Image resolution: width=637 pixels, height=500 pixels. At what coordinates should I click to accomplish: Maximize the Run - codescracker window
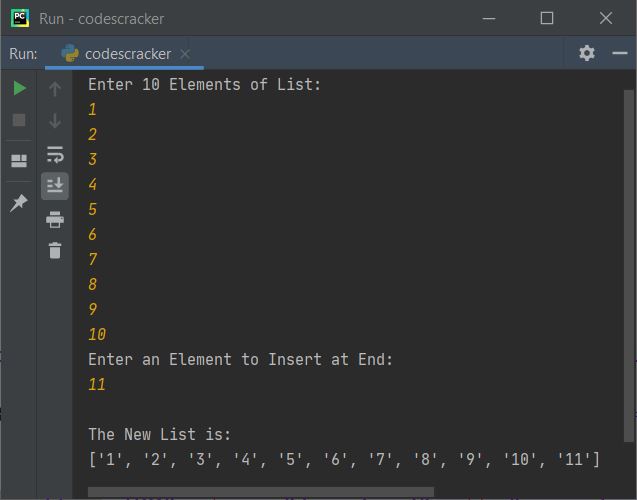pyautogui.click(x=547, y=18)
